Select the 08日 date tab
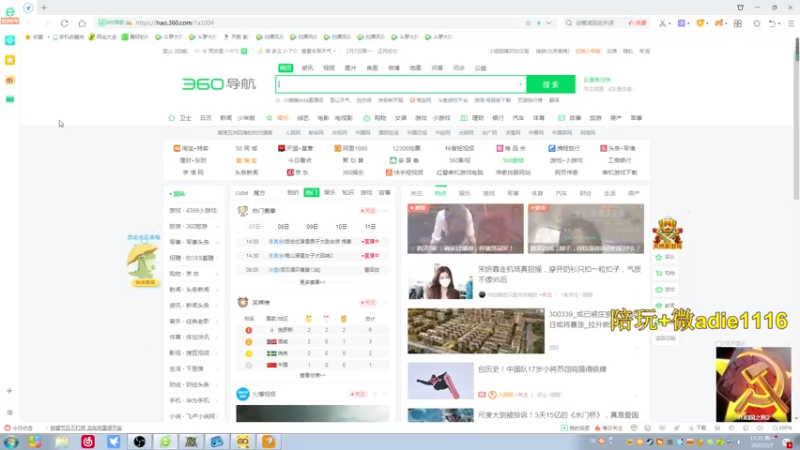The width and height of the screenshot is (800, 450). [283, 227]
